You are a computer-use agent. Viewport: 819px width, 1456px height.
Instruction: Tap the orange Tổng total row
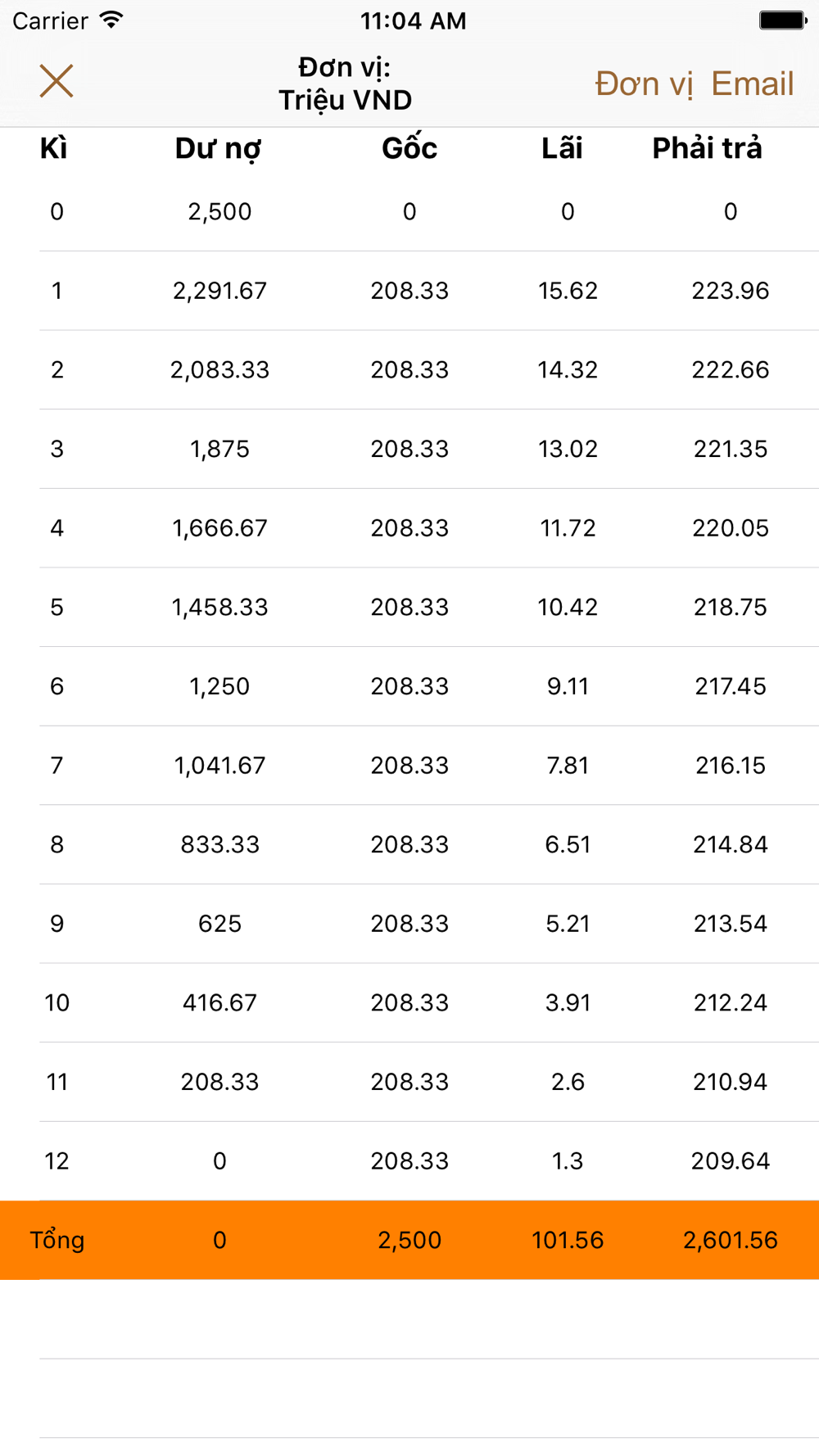click(409, 1240)
